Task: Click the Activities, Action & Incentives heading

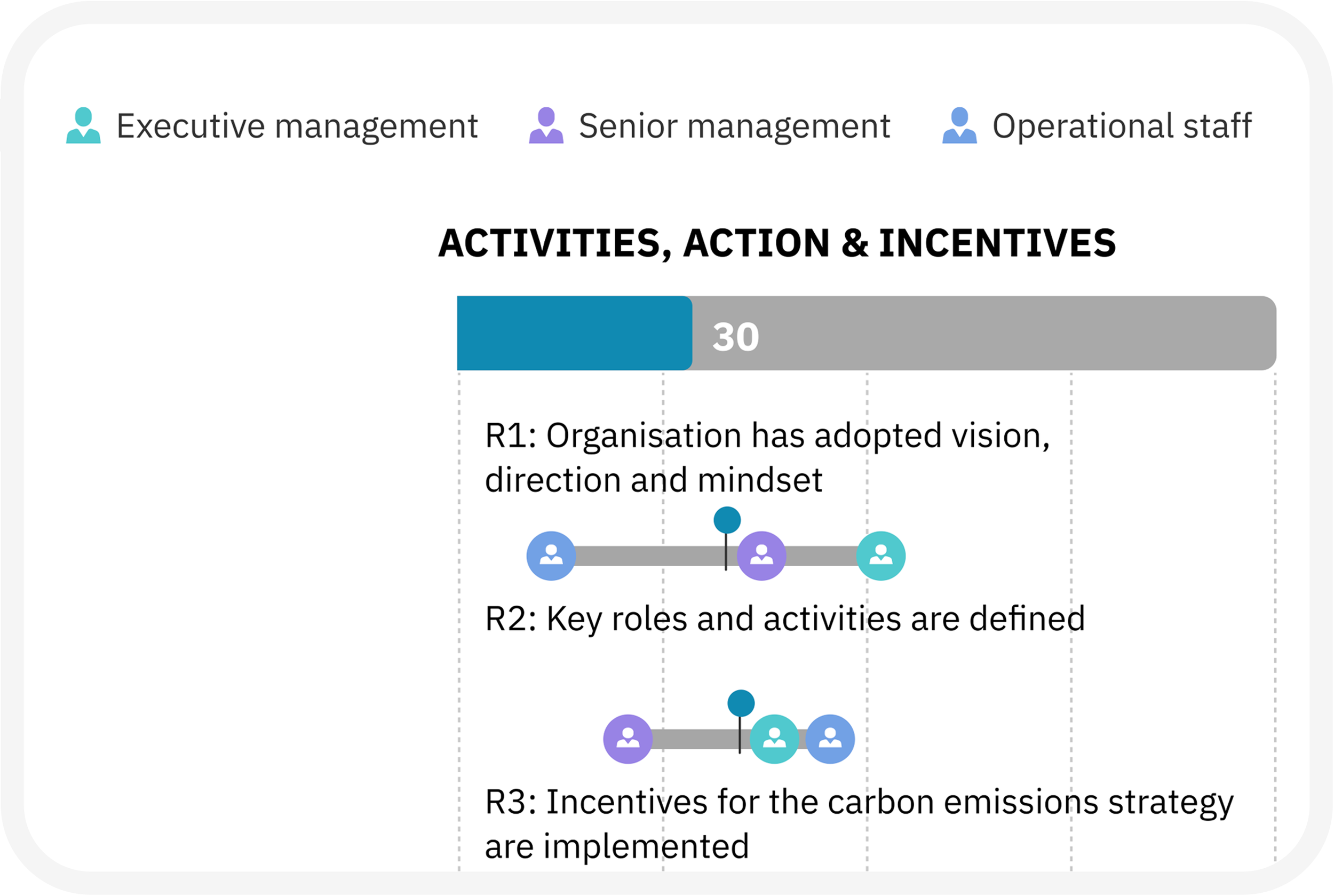Action: (777, 244)
